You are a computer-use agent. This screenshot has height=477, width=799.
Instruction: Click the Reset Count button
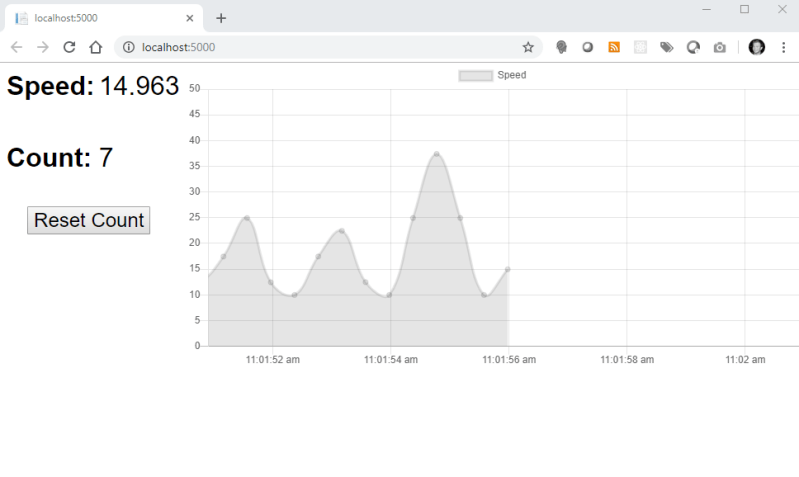pos(89,220)
